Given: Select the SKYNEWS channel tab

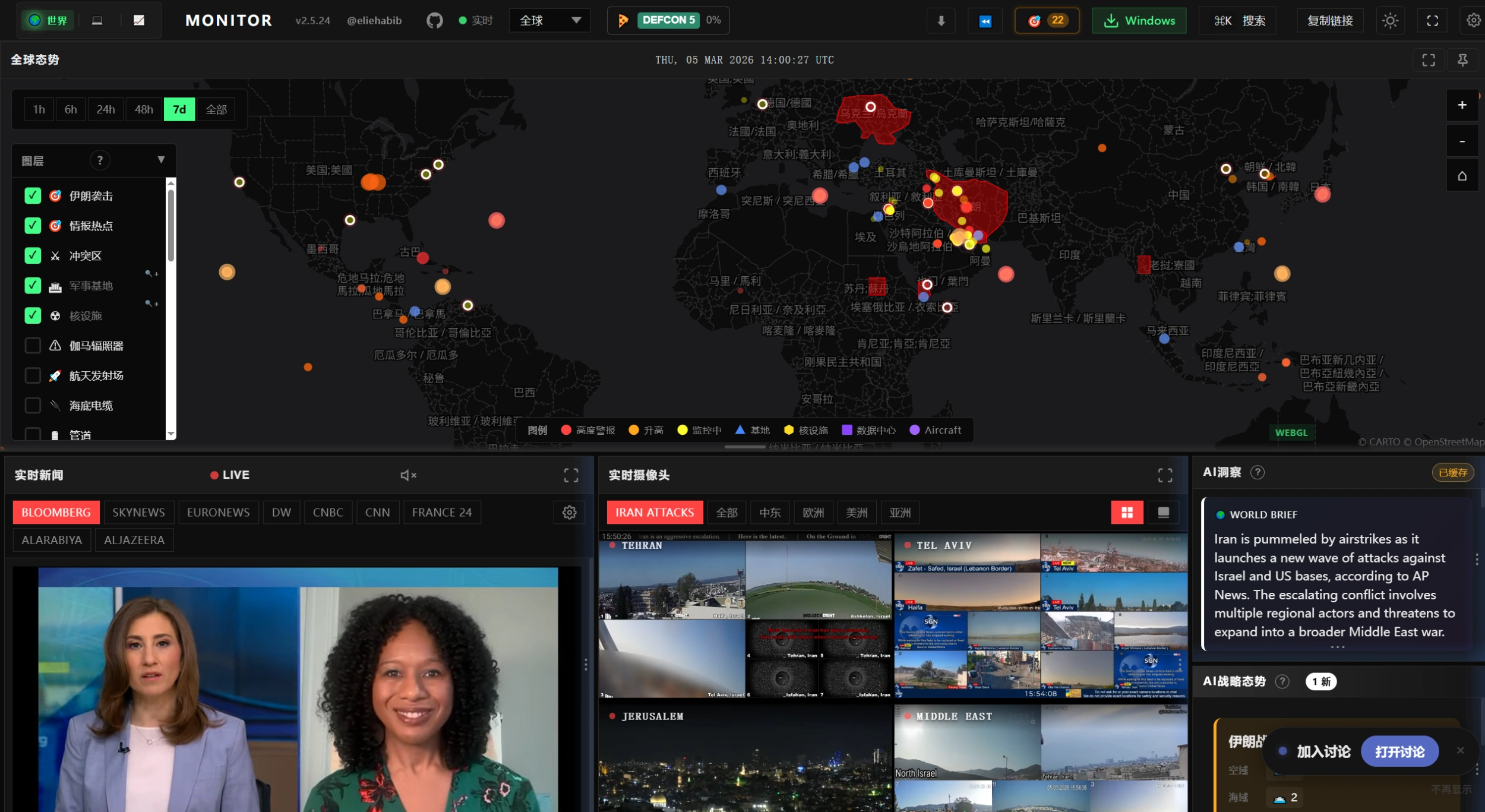Looking at the screenshot, I should coord(138,513).
